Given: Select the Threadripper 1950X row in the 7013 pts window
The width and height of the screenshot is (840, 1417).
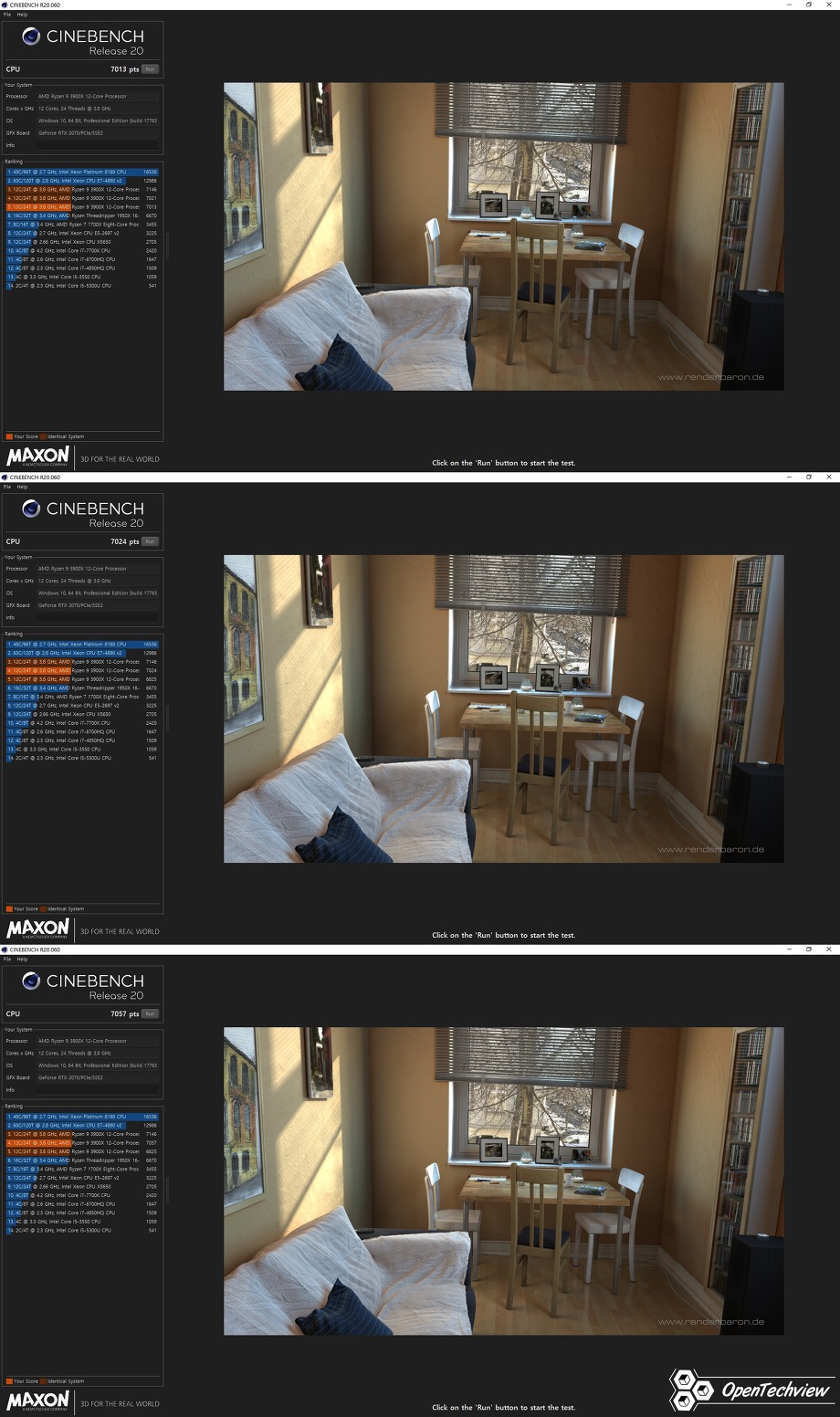Looking at the screenshot, I should [82, 215].
